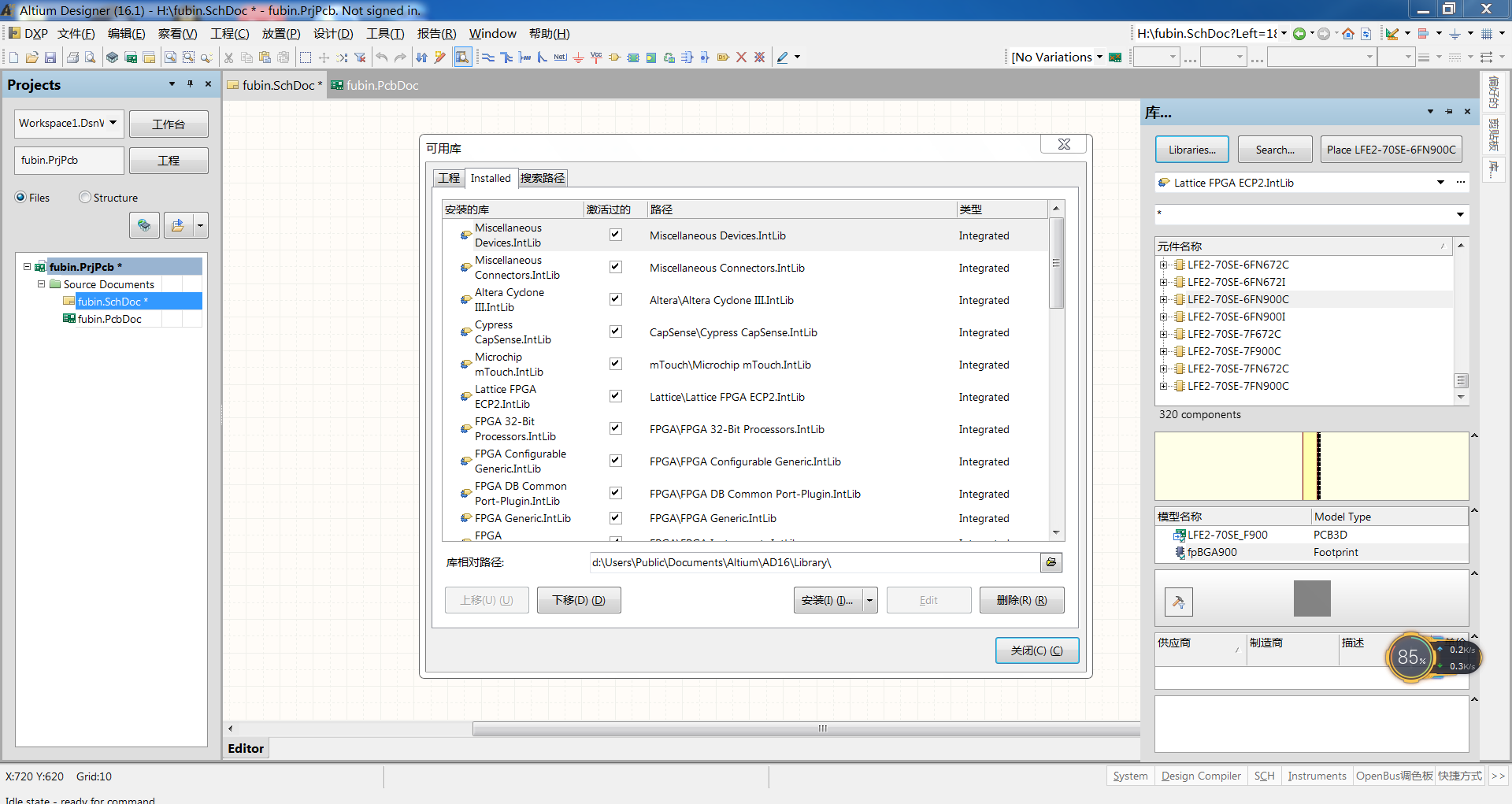The image size is (1512, 804).
Task: Click the move selection cross-arrows icon
Action: point(324,57)
